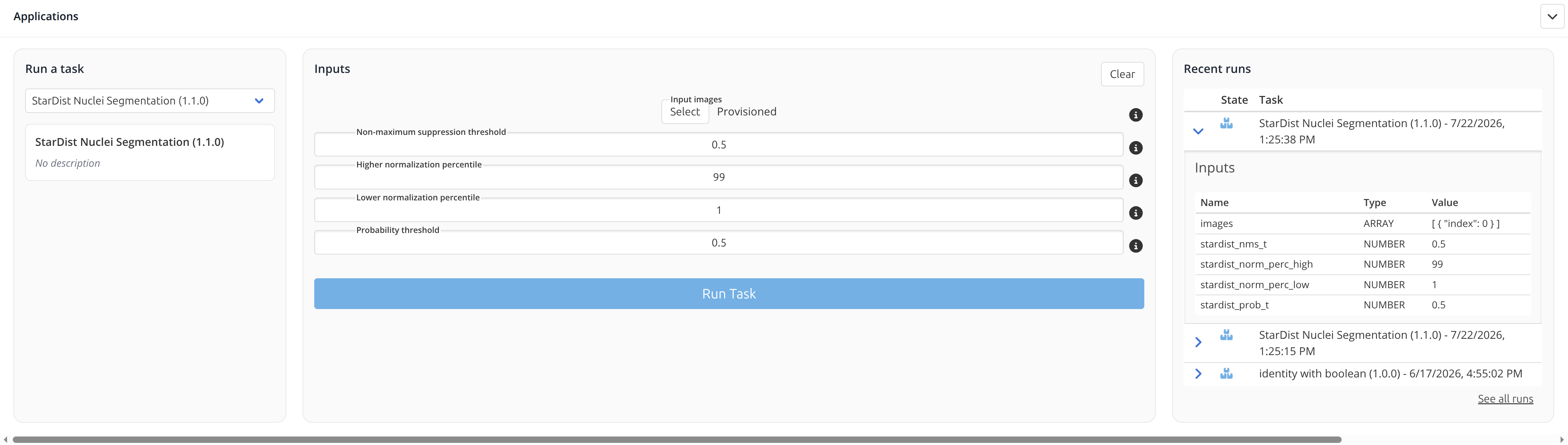1568x445 pixels.
Task: Click the Run Task button
Action: pyautogui.click(x=729, y=293)
